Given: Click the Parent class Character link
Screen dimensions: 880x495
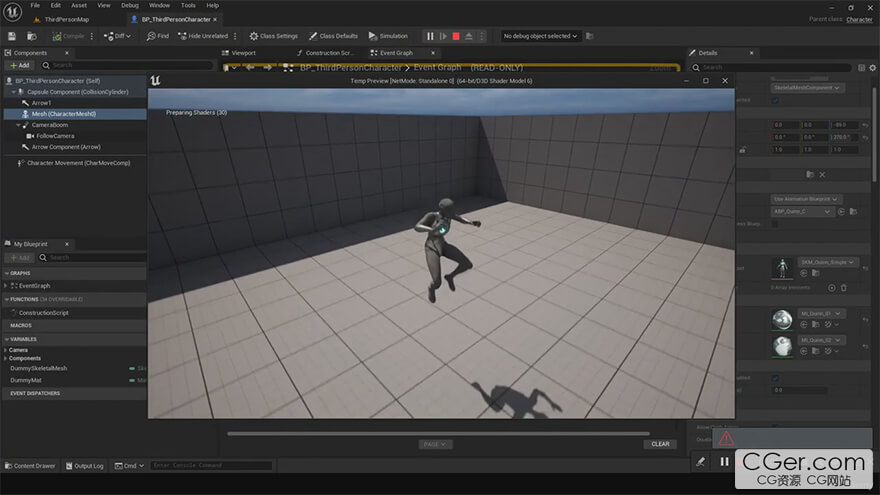Looking at the screenshot, I should click(x=859, y=19).
